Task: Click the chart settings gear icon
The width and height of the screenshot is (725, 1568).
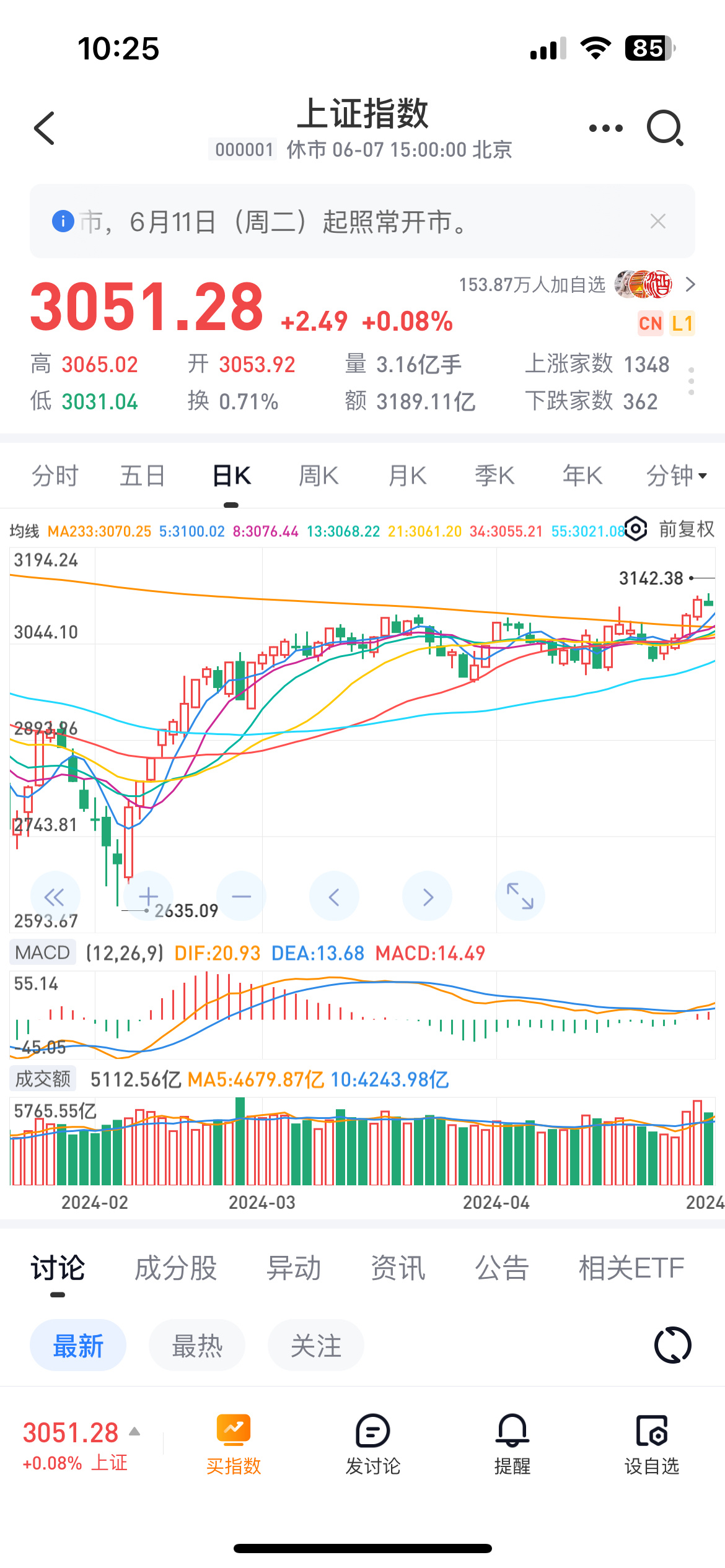Action: click(636, 529)
